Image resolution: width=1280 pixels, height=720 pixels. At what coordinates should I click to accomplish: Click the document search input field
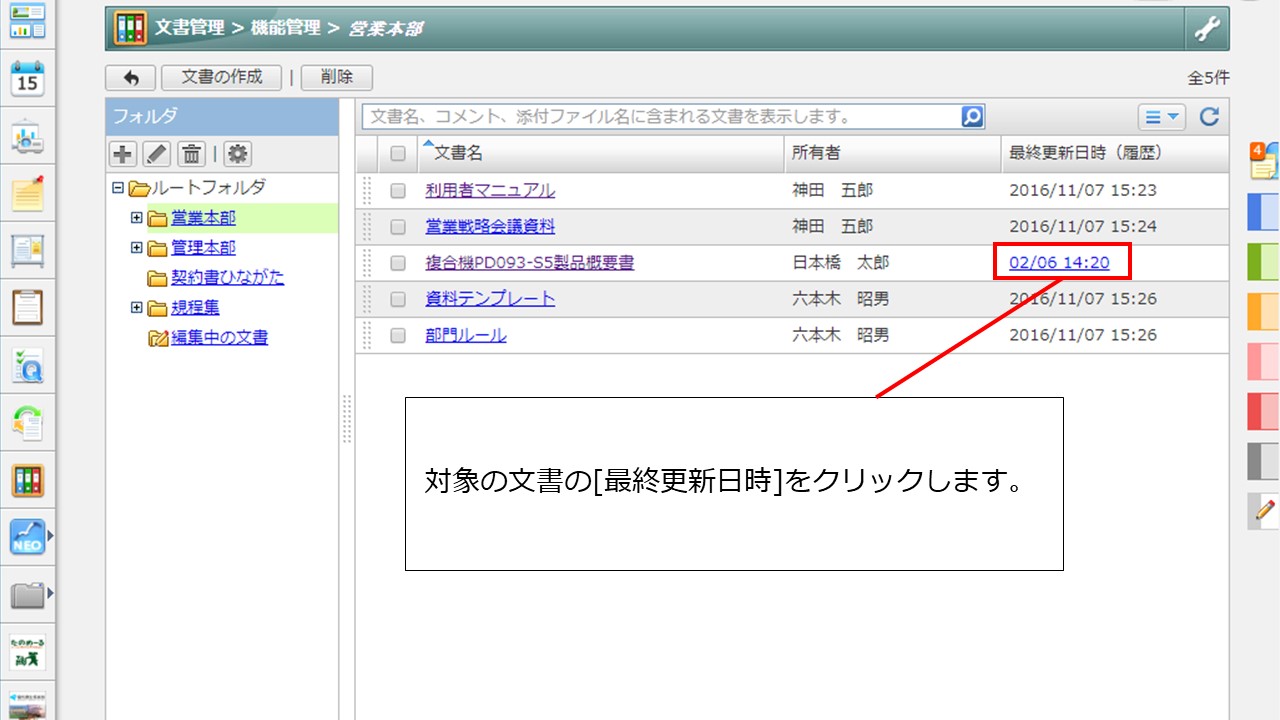pyautogui.click(x=660, y=117)
